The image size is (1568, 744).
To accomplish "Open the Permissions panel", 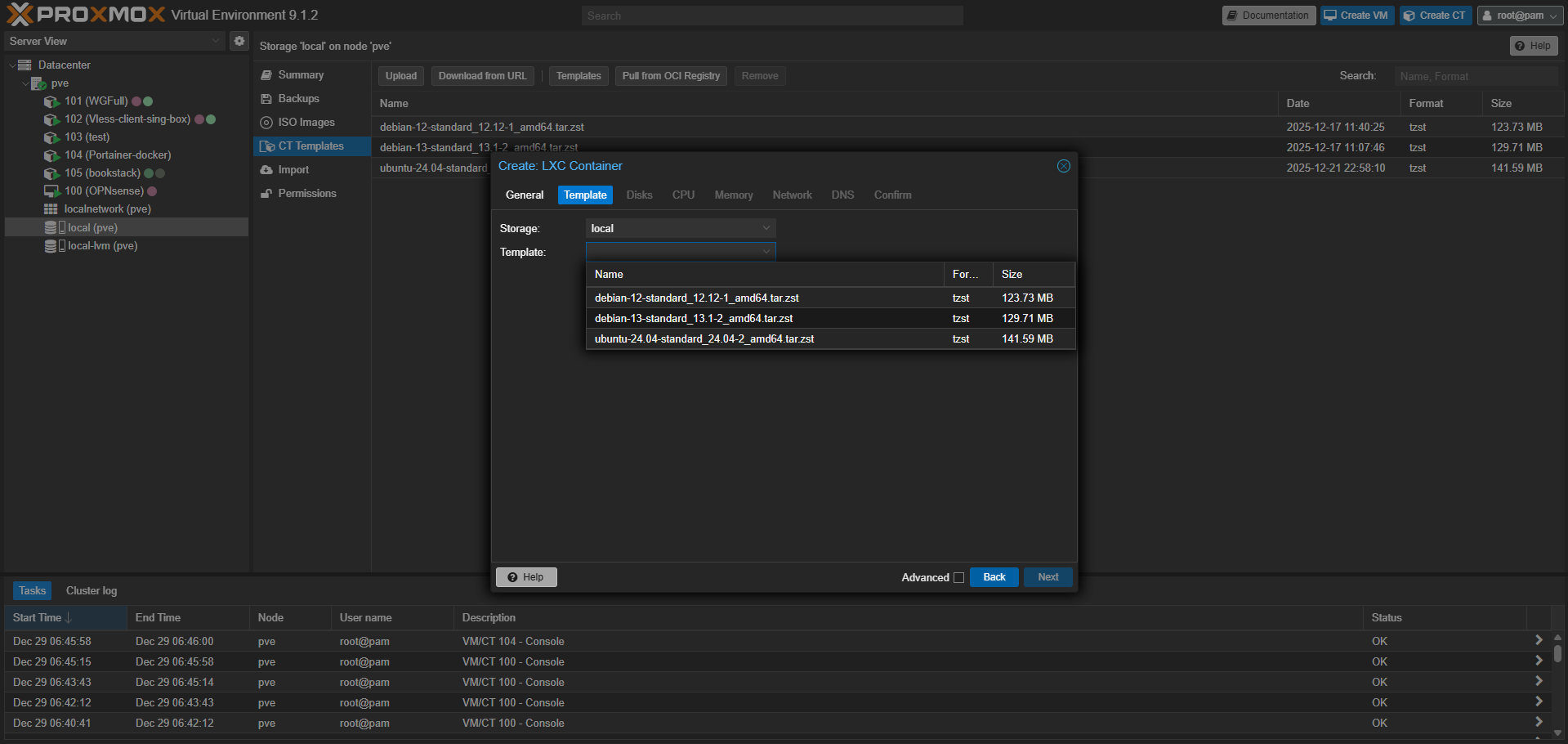I will tap(306, 194).
